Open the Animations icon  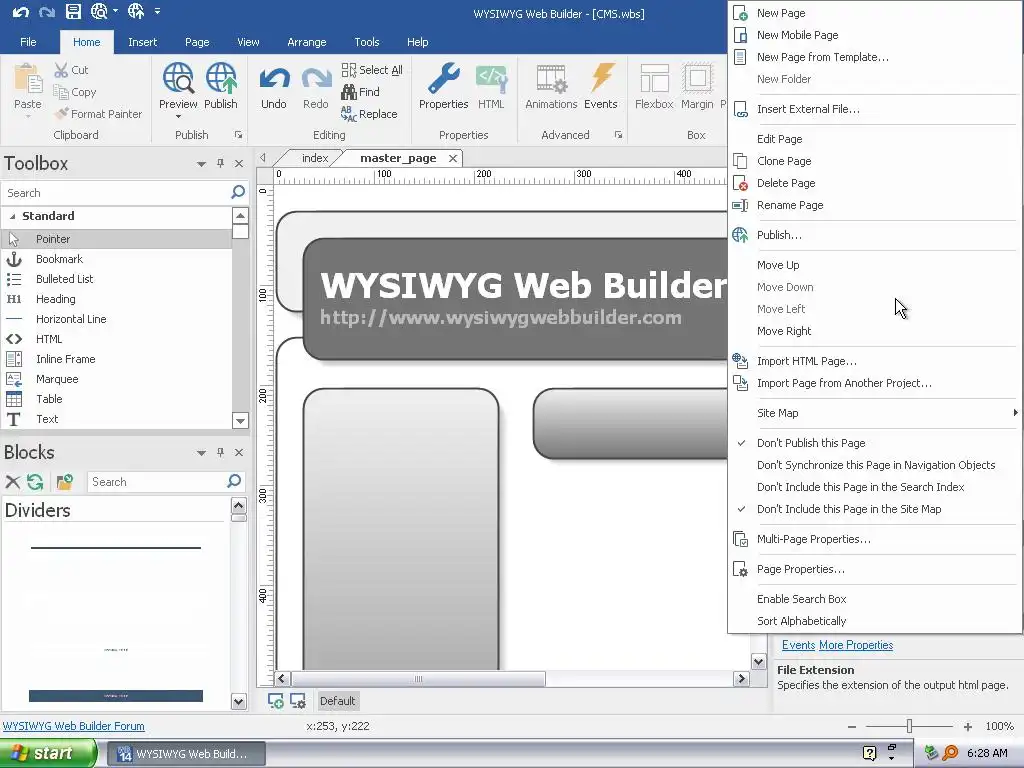tap(551, 78)
